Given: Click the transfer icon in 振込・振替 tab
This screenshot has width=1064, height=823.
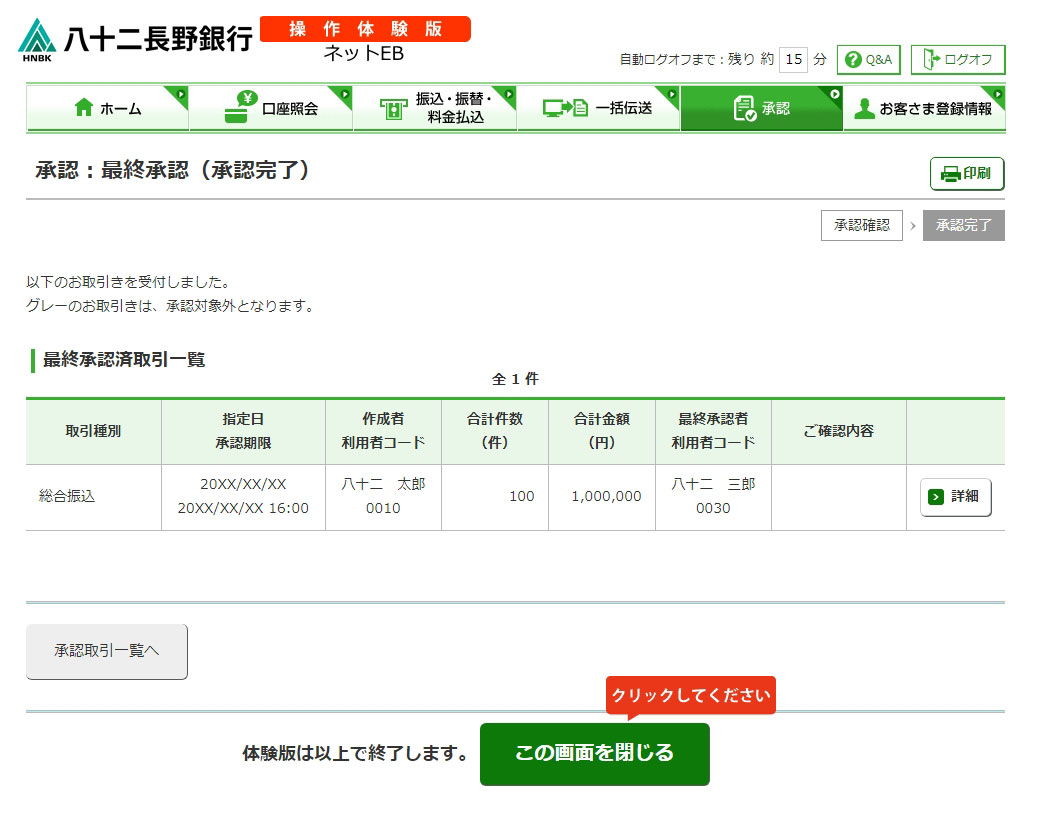Looking at the screenshot, I should [x=394, y=109].
